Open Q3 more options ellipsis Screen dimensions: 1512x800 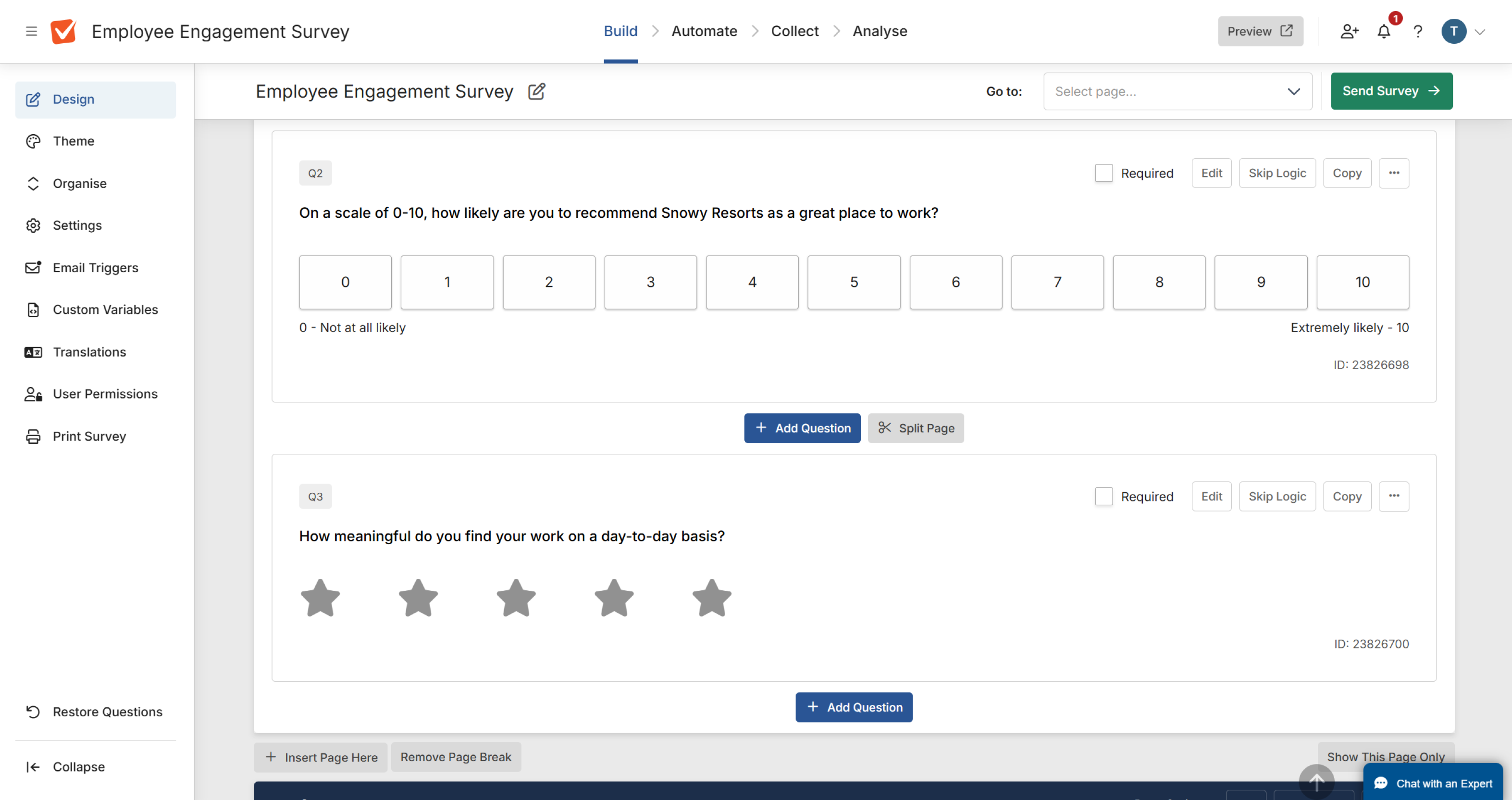tap(1393, 497)
